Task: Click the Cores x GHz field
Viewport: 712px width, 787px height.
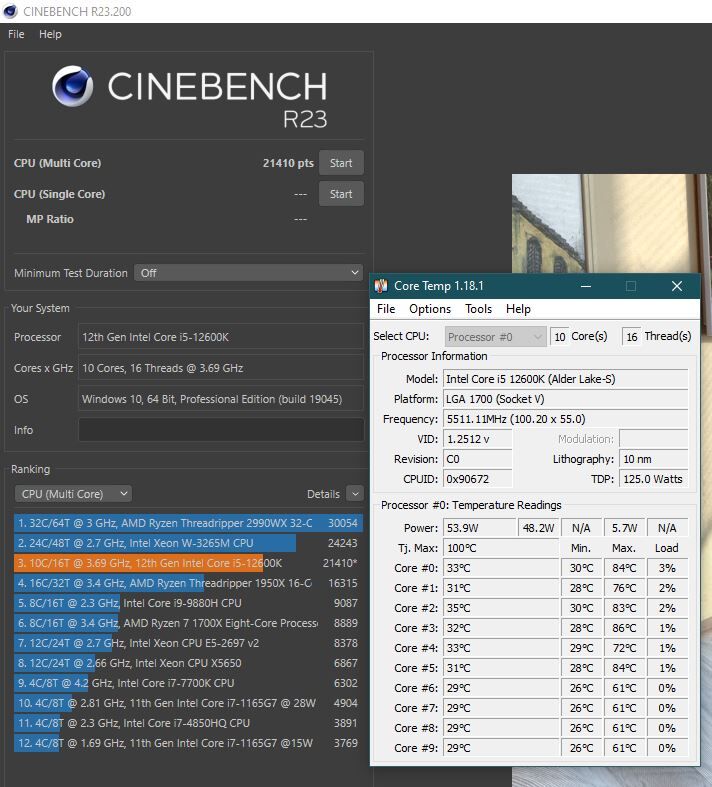Action: pyautogui.click(x=221, y=368)
